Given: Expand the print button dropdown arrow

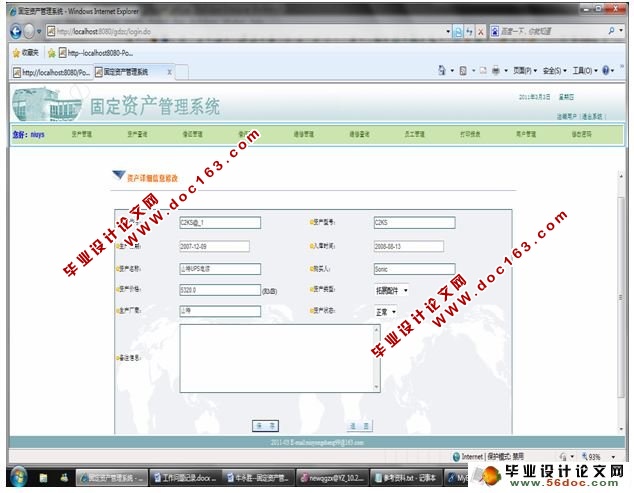Looking at the screenshot, I should pos(506,71).
